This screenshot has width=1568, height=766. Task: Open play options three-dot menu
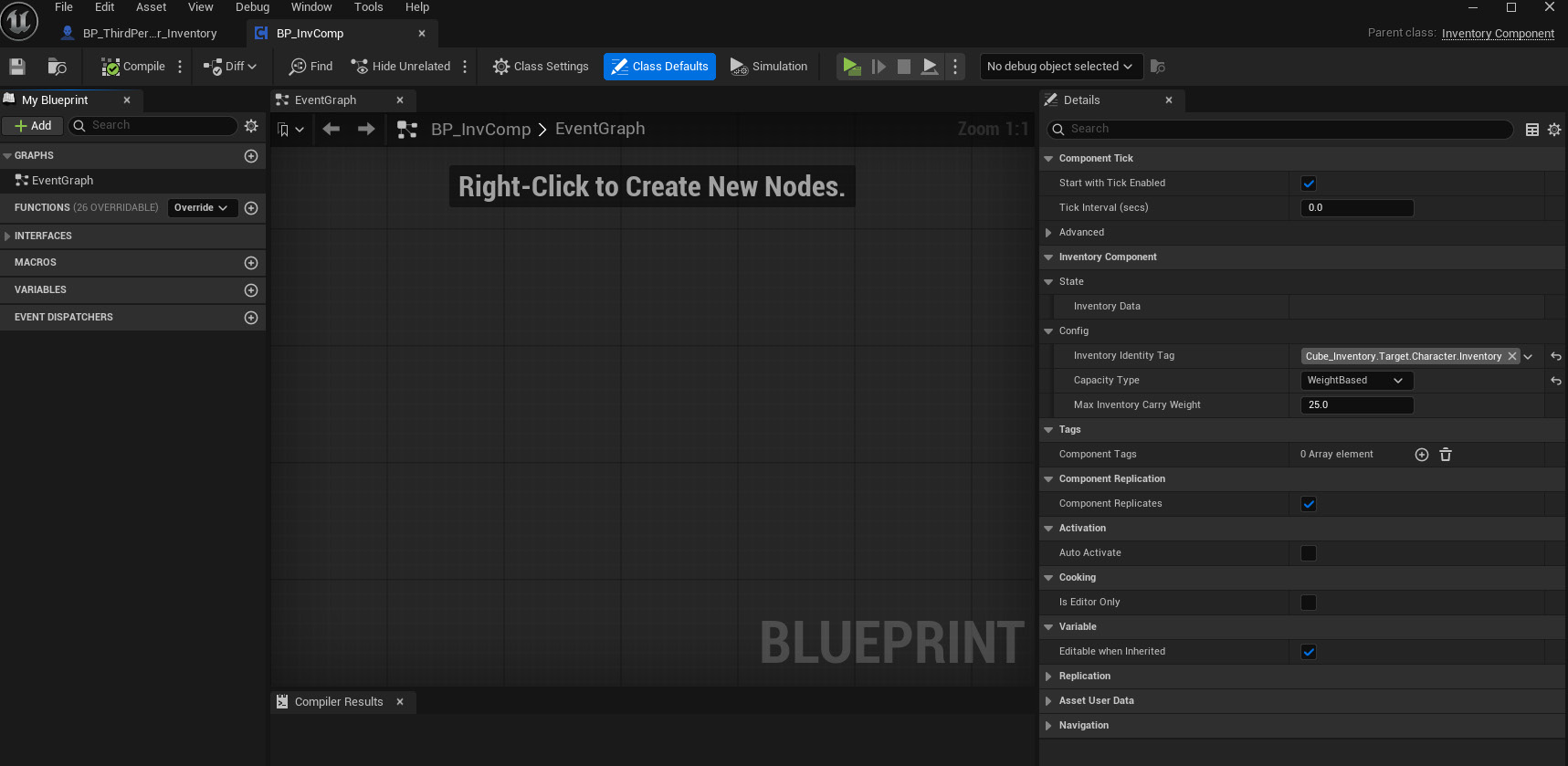coord(955,67)
